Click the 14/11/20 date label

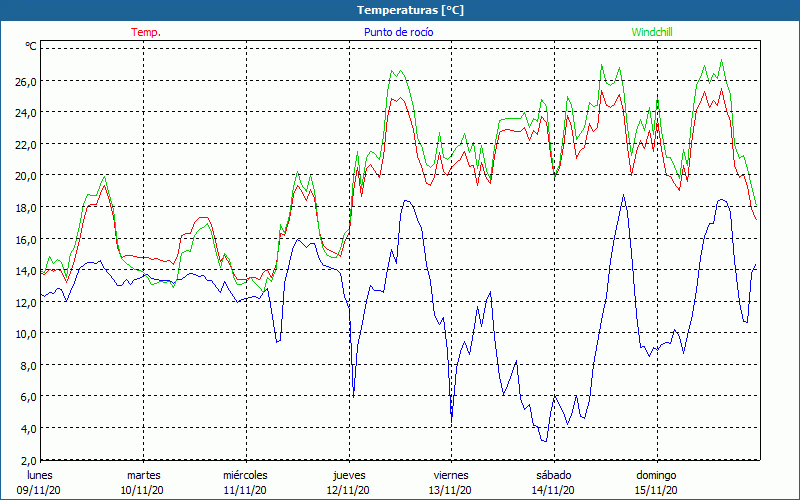[553, 491]
